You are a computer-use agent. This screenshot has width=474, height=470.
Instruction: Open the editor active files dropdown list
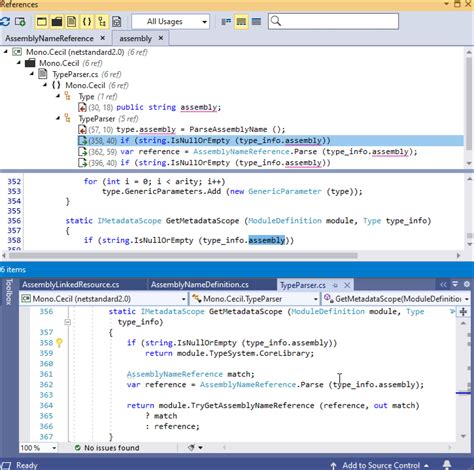pos(455,285)
